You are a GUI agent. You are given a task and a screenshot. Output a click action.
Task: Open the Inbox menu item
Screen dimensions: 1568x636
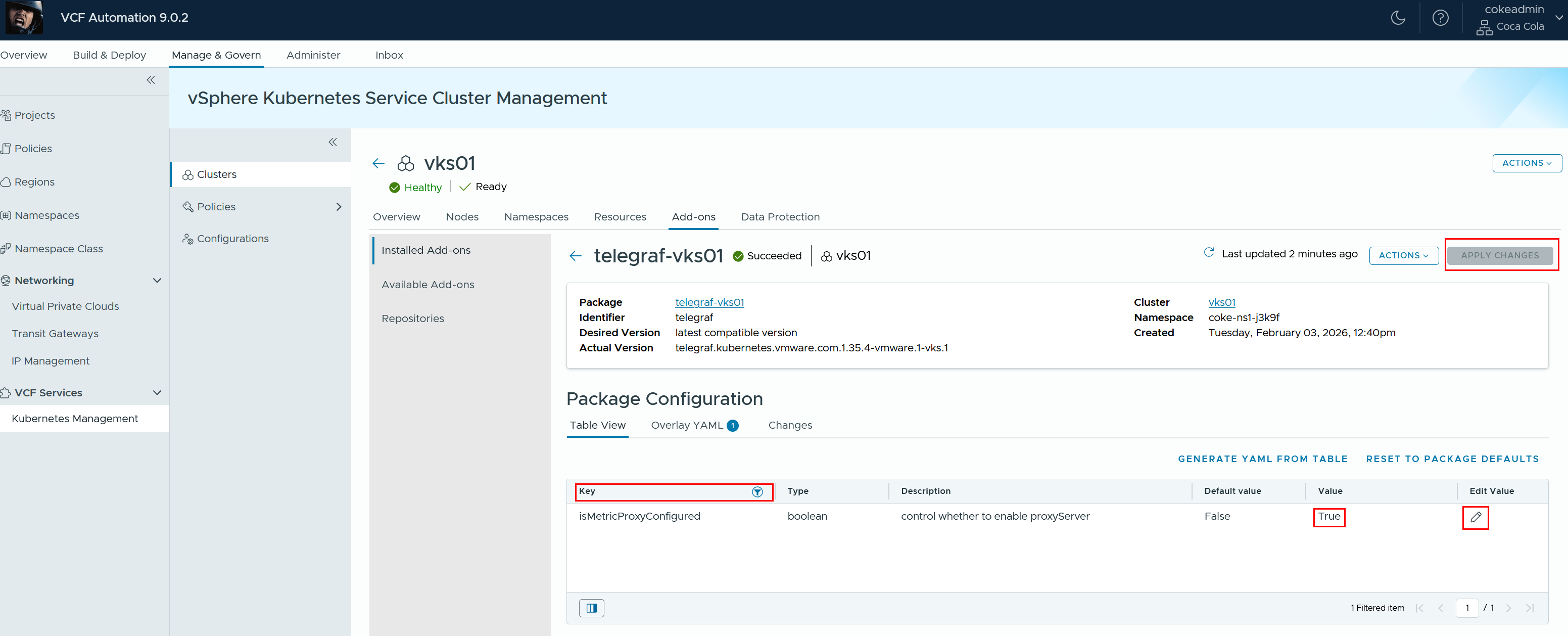pyautogui.click(x=389, y=55)
